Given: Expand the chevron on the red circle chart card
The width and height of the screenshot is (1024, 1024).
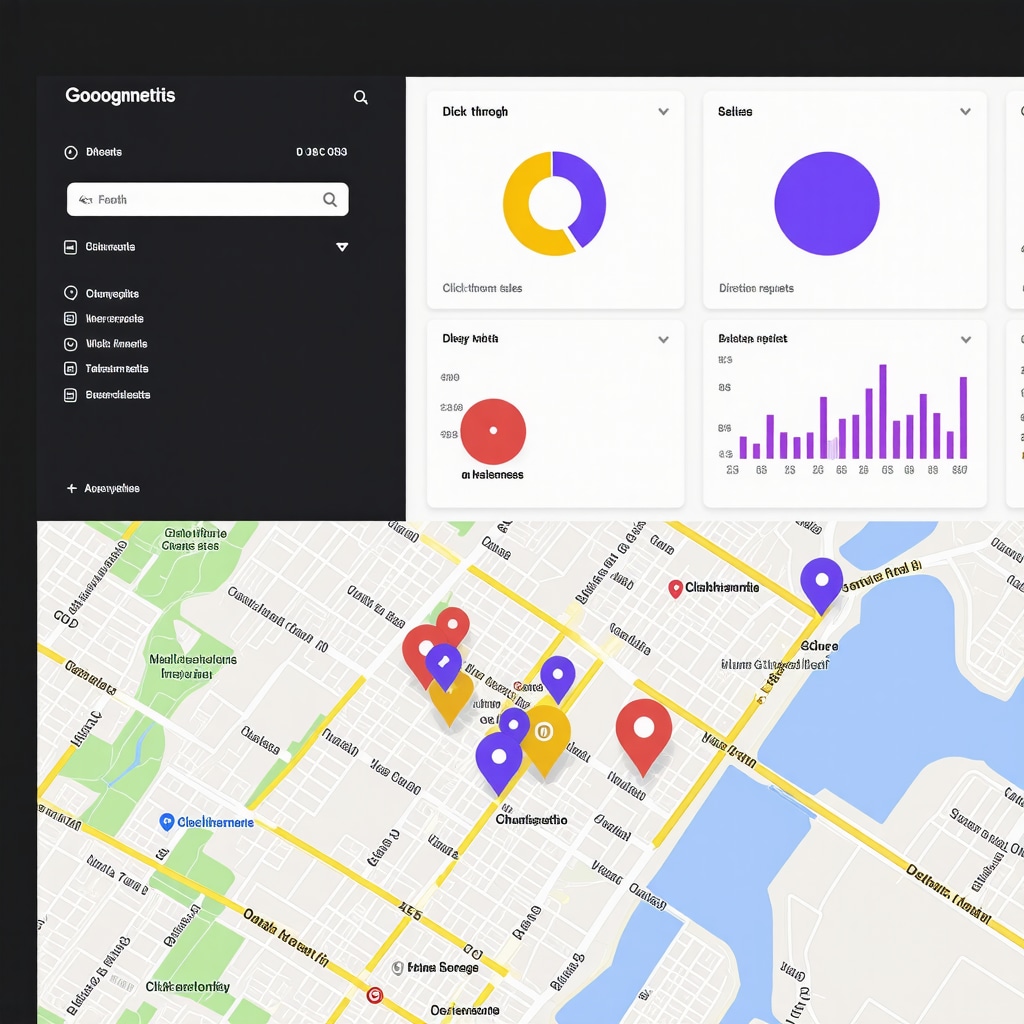Looking at the screenshot, I should [664, 340].
